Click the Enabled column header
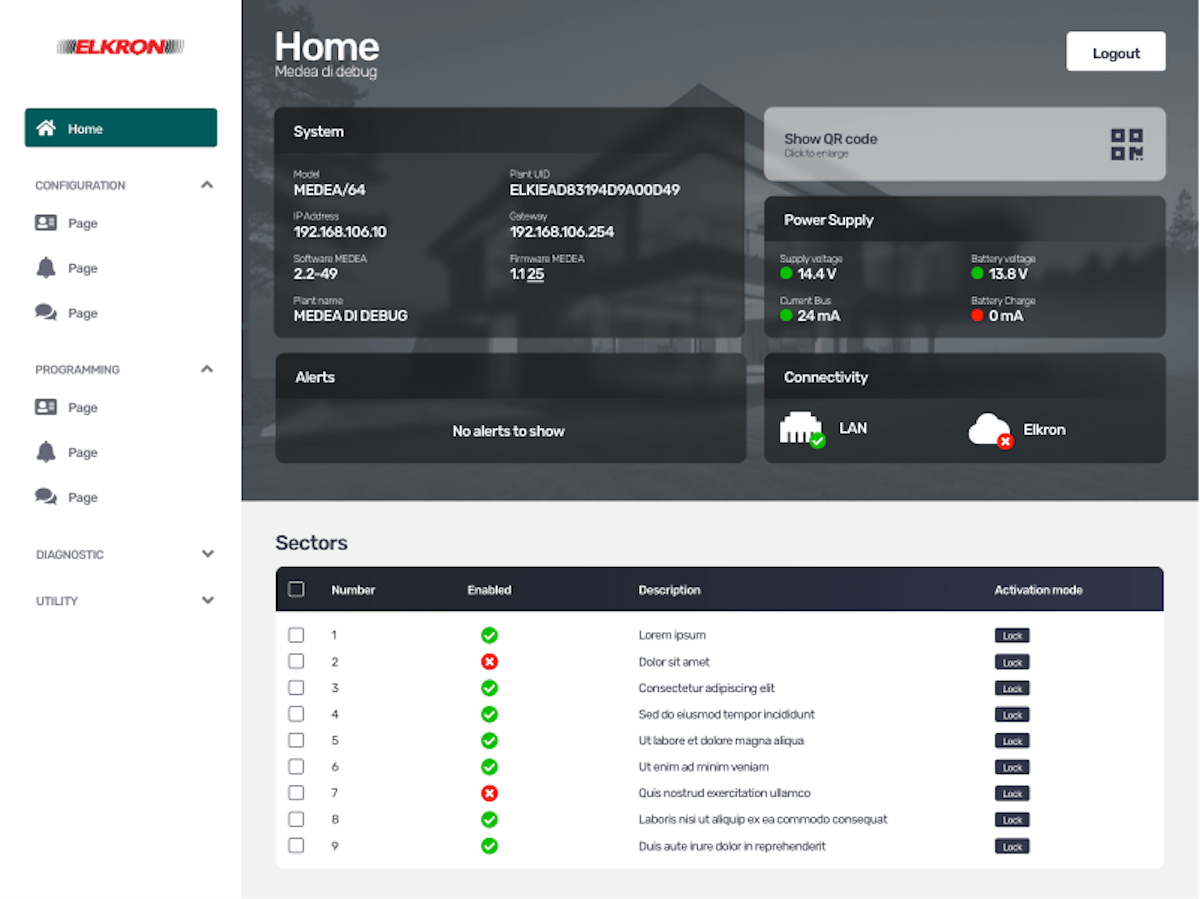Viewport: 1200px width, 899px height. click(489, 590)
